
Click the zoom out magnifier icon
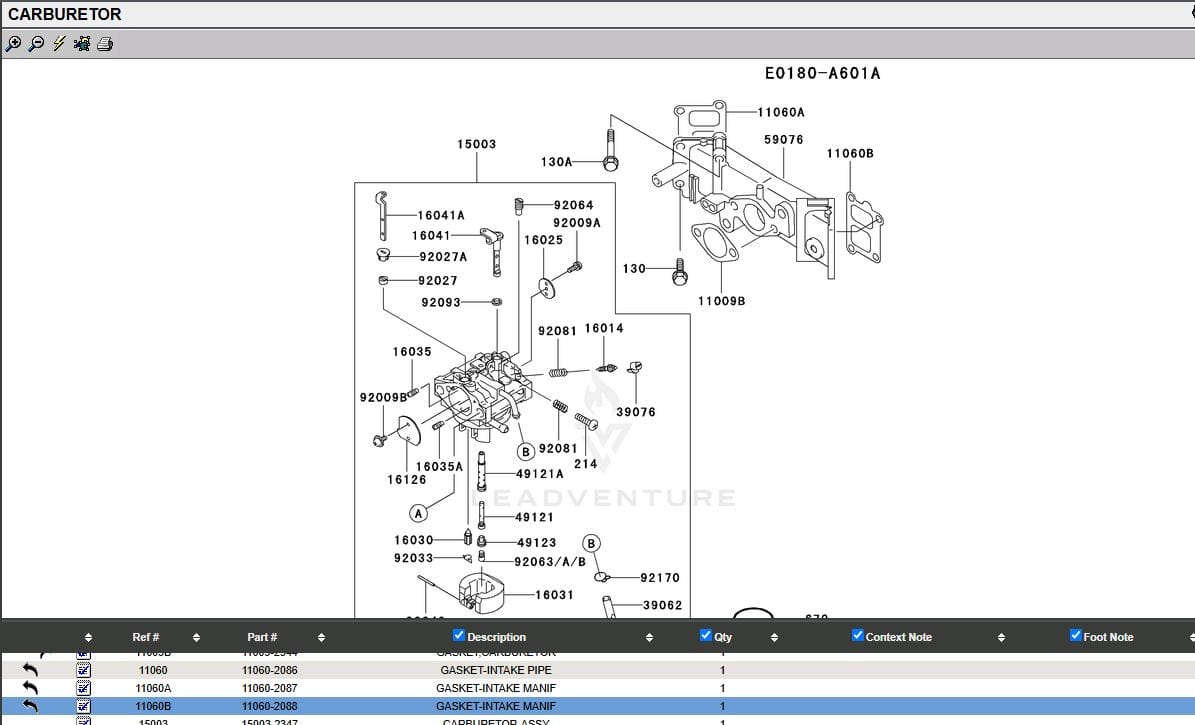tap(36, 44)
